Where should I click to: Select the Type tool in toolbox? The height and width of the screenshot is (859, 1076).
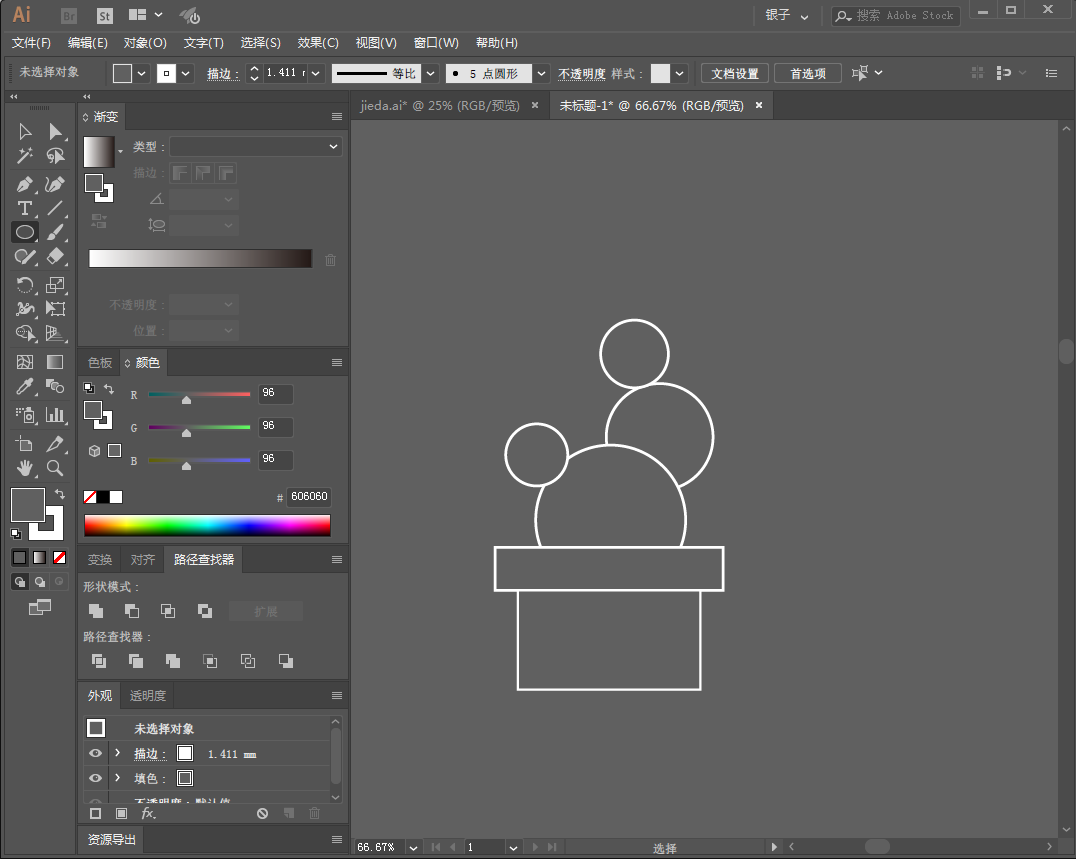pyautogui.click(x=25, y=208)
